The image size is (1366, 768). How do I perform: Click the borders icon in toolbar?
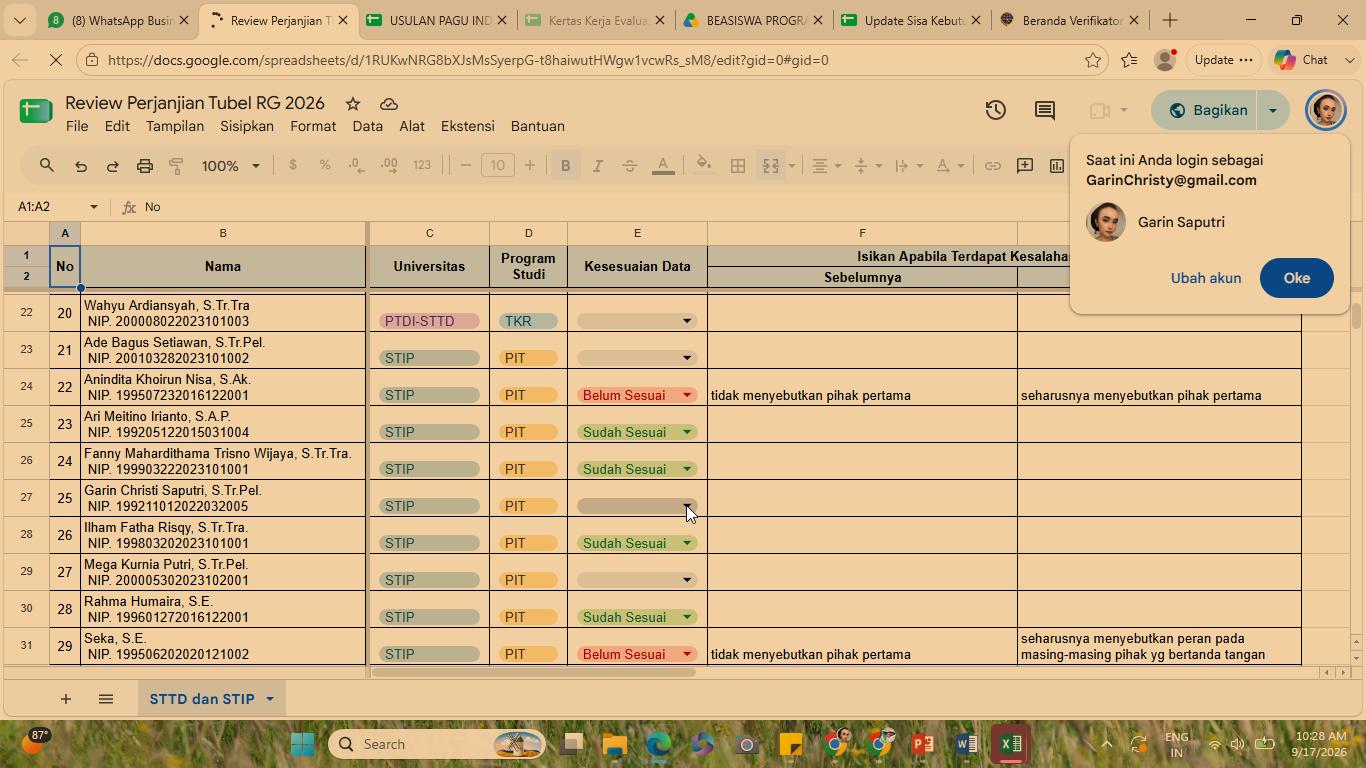tap(738, 166)
